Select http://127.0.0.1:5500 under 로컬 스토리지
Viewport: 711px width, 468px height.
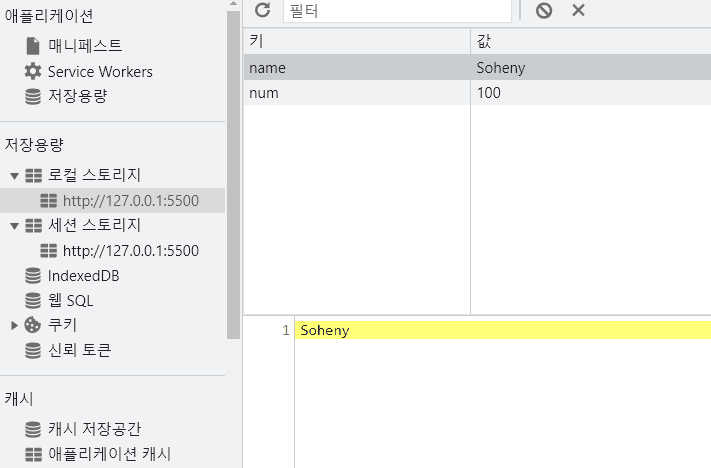pyautogui.click(x=131, y=200)
